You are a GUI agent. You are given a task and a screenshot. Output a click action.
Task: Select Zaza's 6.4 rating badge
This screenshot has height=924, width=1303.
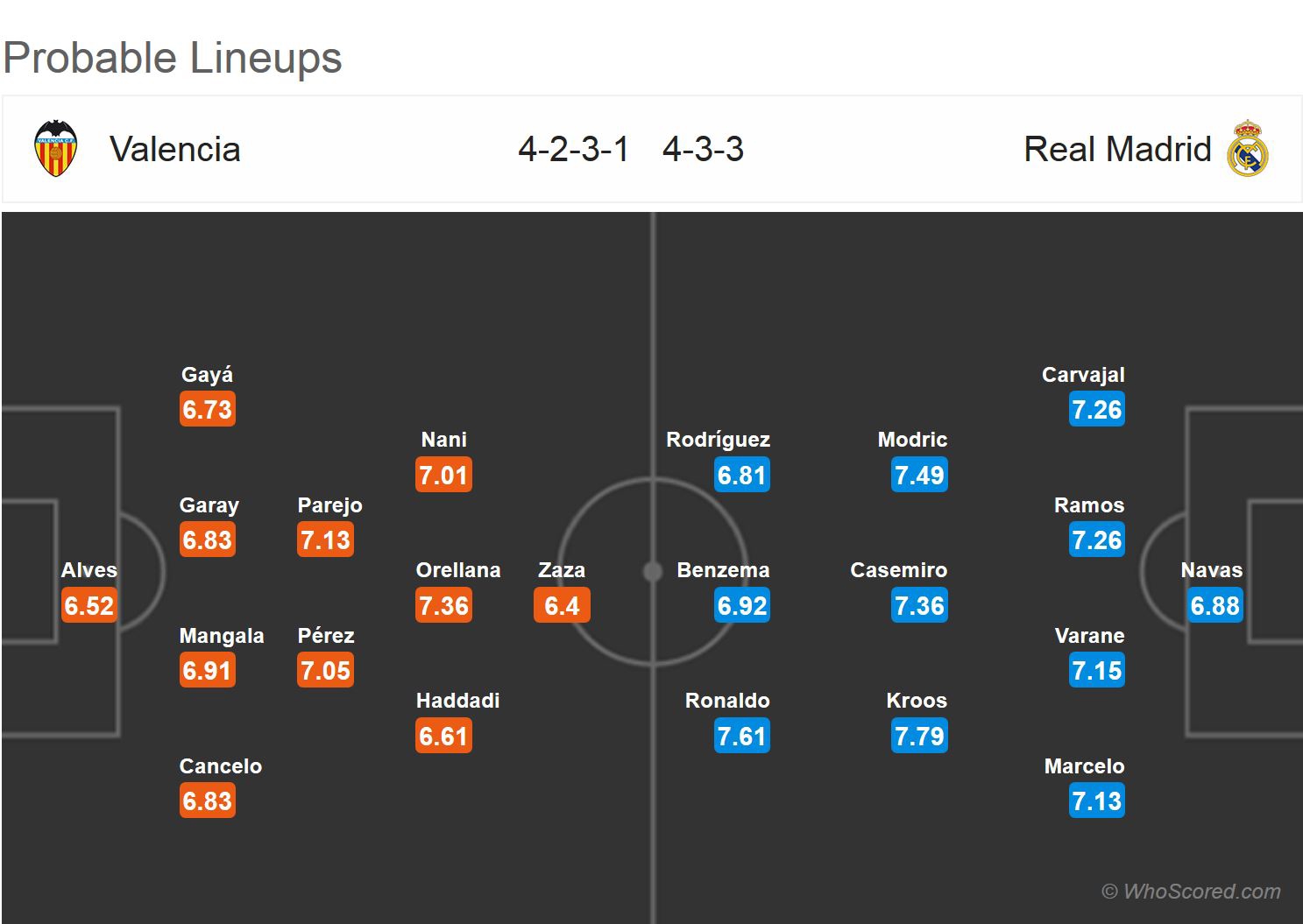point(562,606)
